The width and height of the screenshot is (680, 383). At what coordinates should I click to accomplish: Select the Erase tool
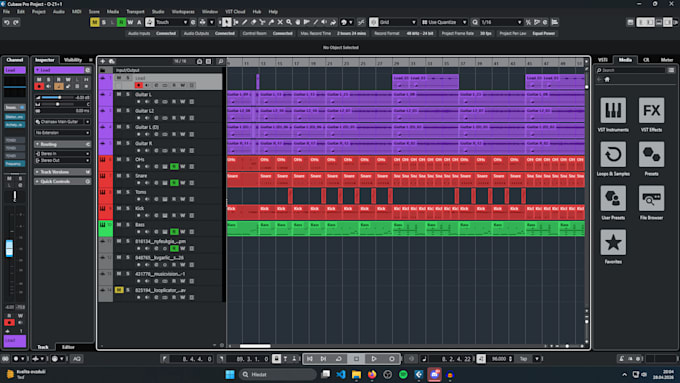tap(254, 22)
